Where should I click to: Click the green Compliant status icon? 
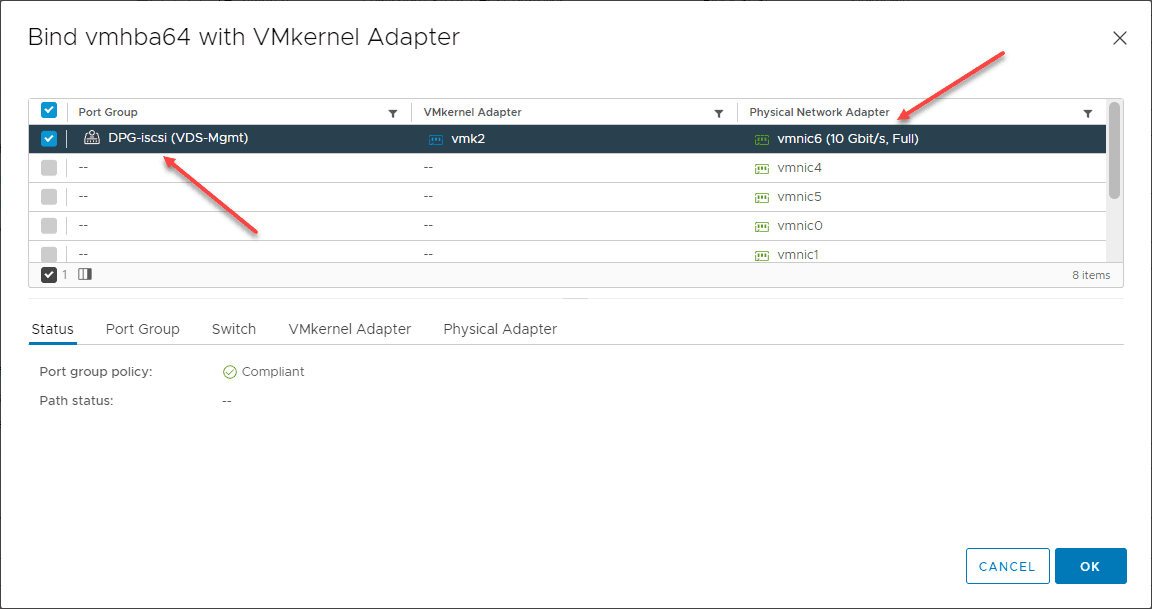point(229,372)
